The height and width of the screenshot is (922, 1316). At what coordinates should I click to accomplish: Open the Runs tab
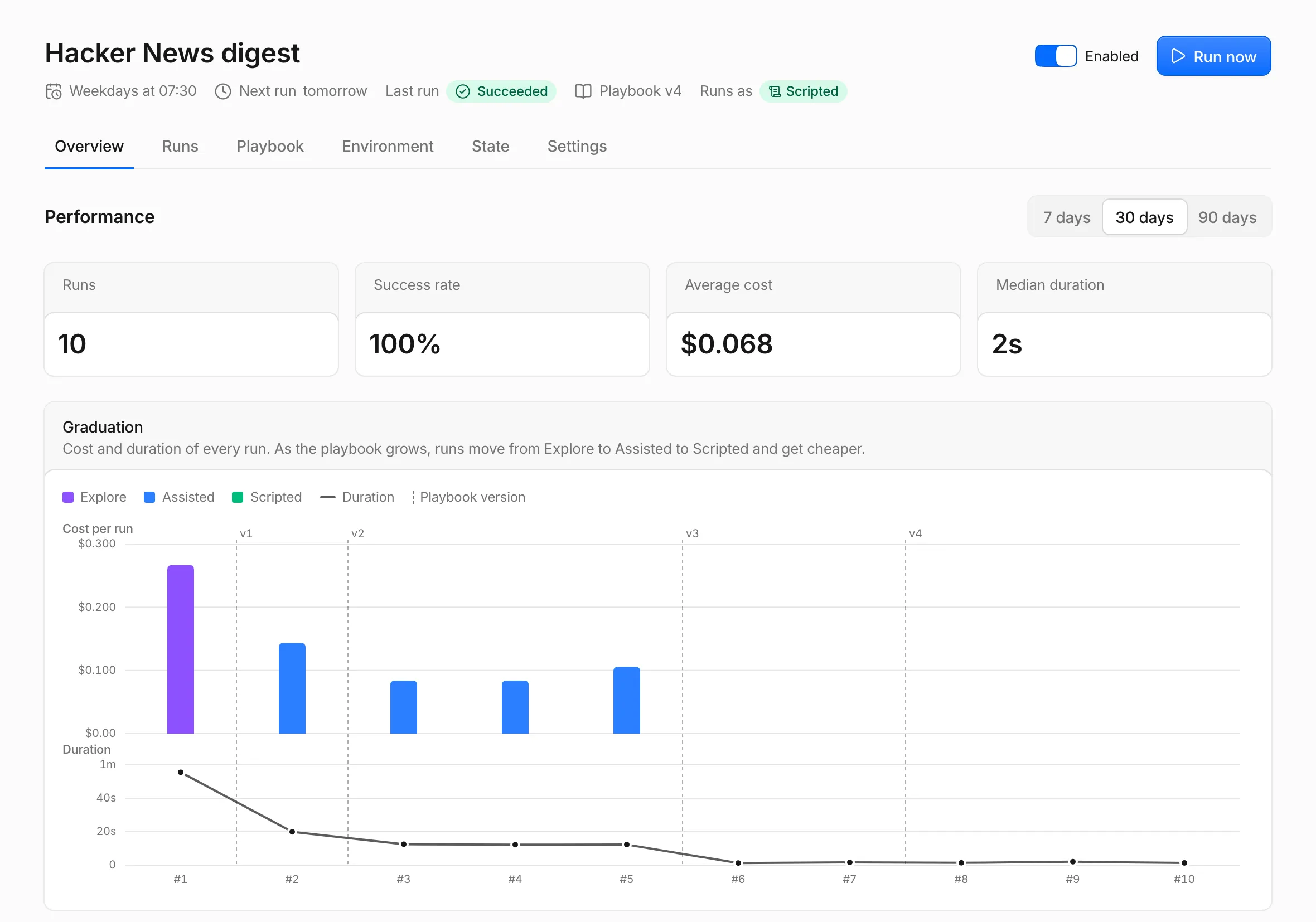(180, 146)
